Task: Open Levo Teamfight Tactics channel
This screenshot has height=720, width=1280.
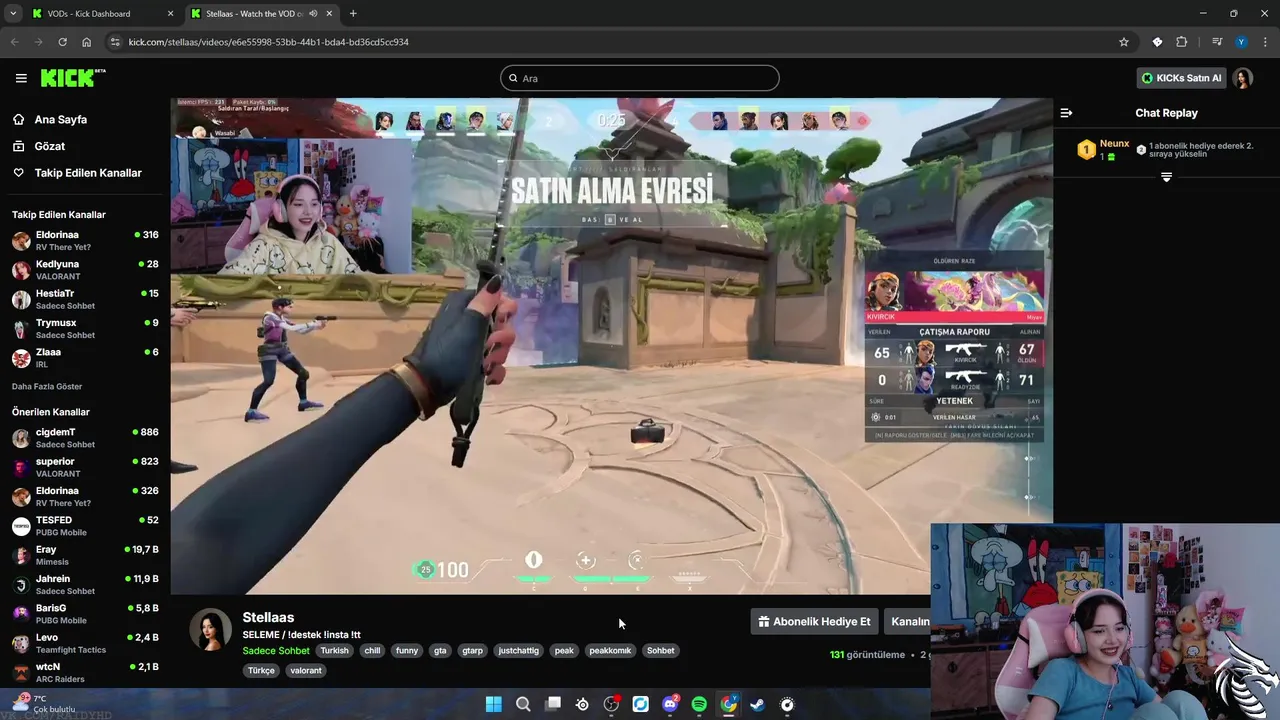Action: pos(85,643)
